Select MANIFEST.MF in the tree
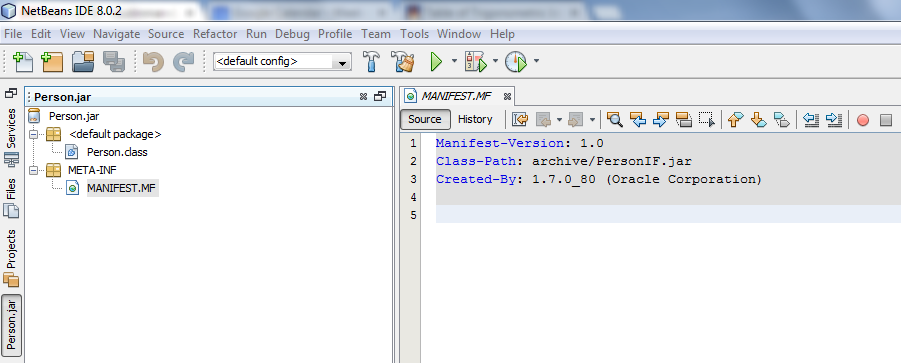Viewport: 901px width, 363px height. tap(122, 188)
